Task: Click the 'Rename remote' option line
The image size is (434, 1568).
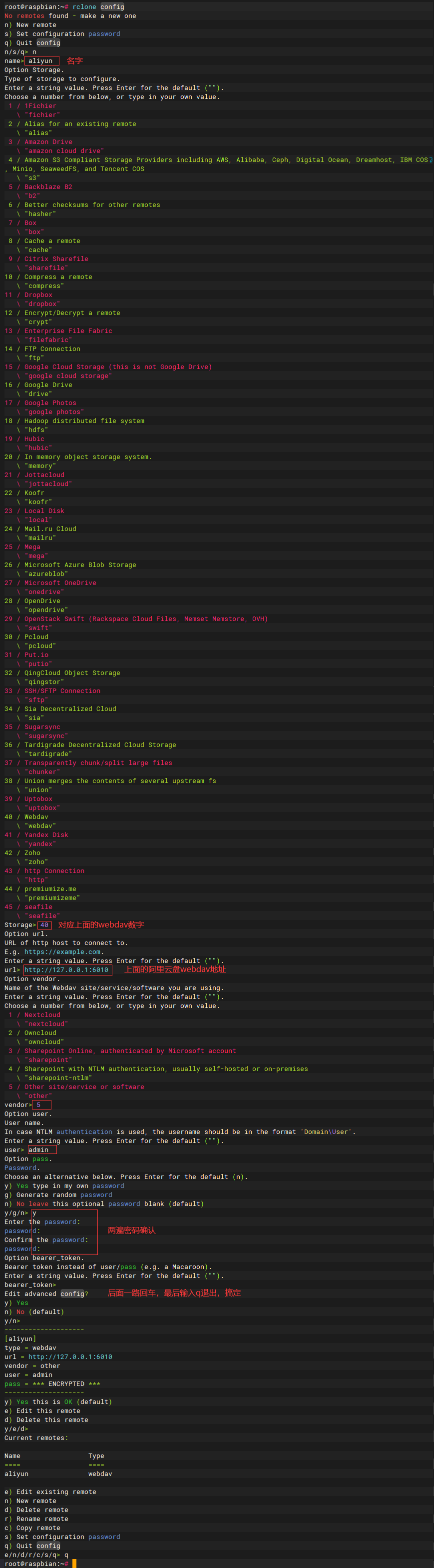Action: [36, 1518]
